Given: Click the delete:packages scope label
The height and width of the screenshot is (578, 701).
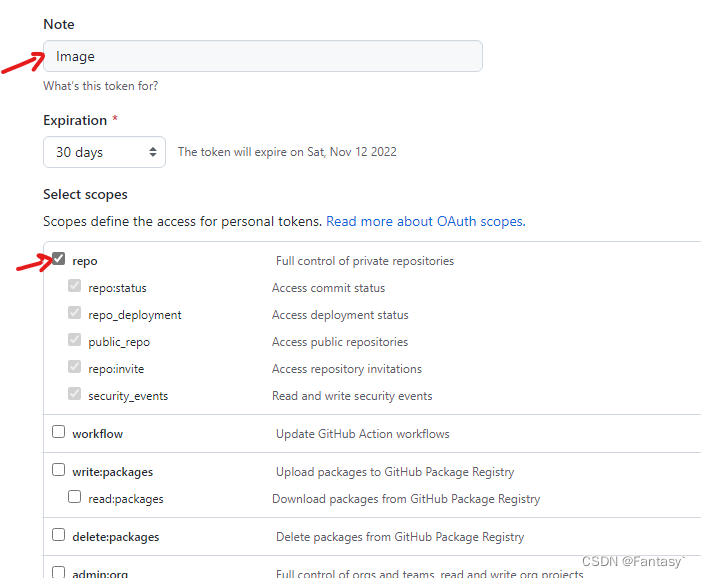Looking at the screenshot, I should pos(116,537).
